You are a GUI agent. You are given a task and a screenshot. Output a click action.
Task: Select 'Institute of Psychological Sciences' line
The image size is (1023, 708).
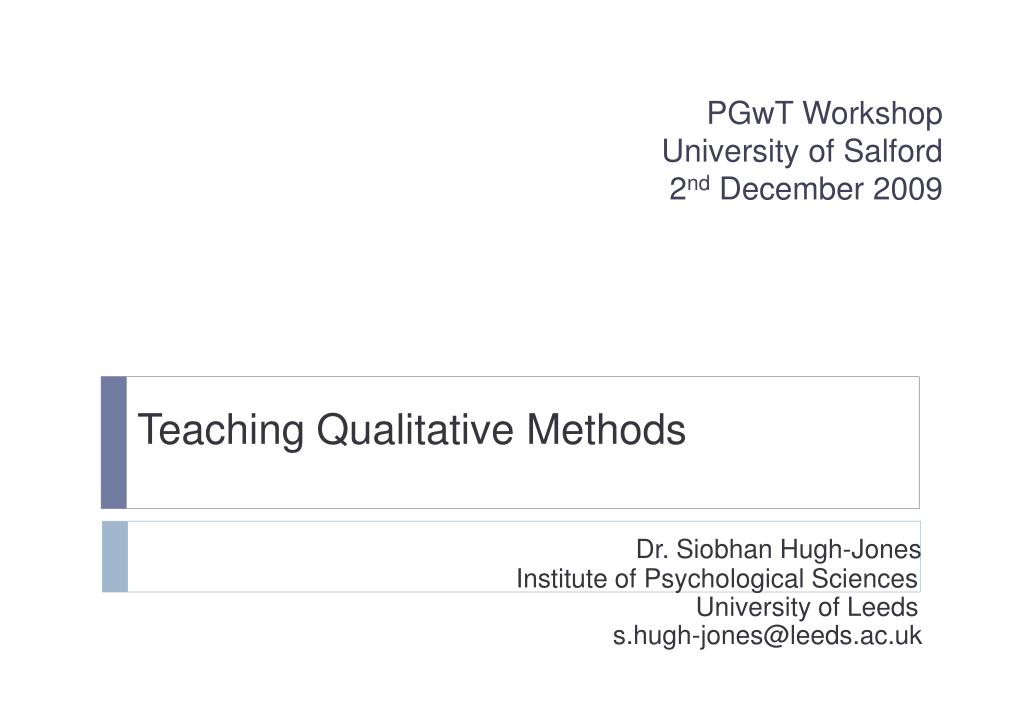(x=717, y=579)
